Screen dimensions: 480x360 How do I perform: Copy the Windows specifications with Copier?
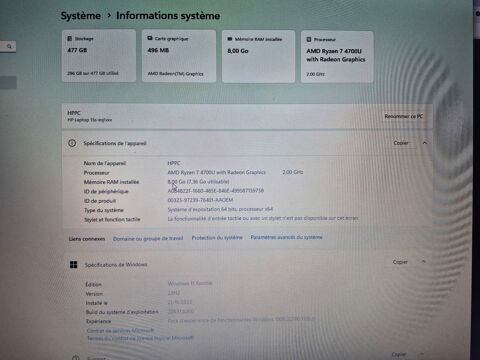(x=400, y=262)
